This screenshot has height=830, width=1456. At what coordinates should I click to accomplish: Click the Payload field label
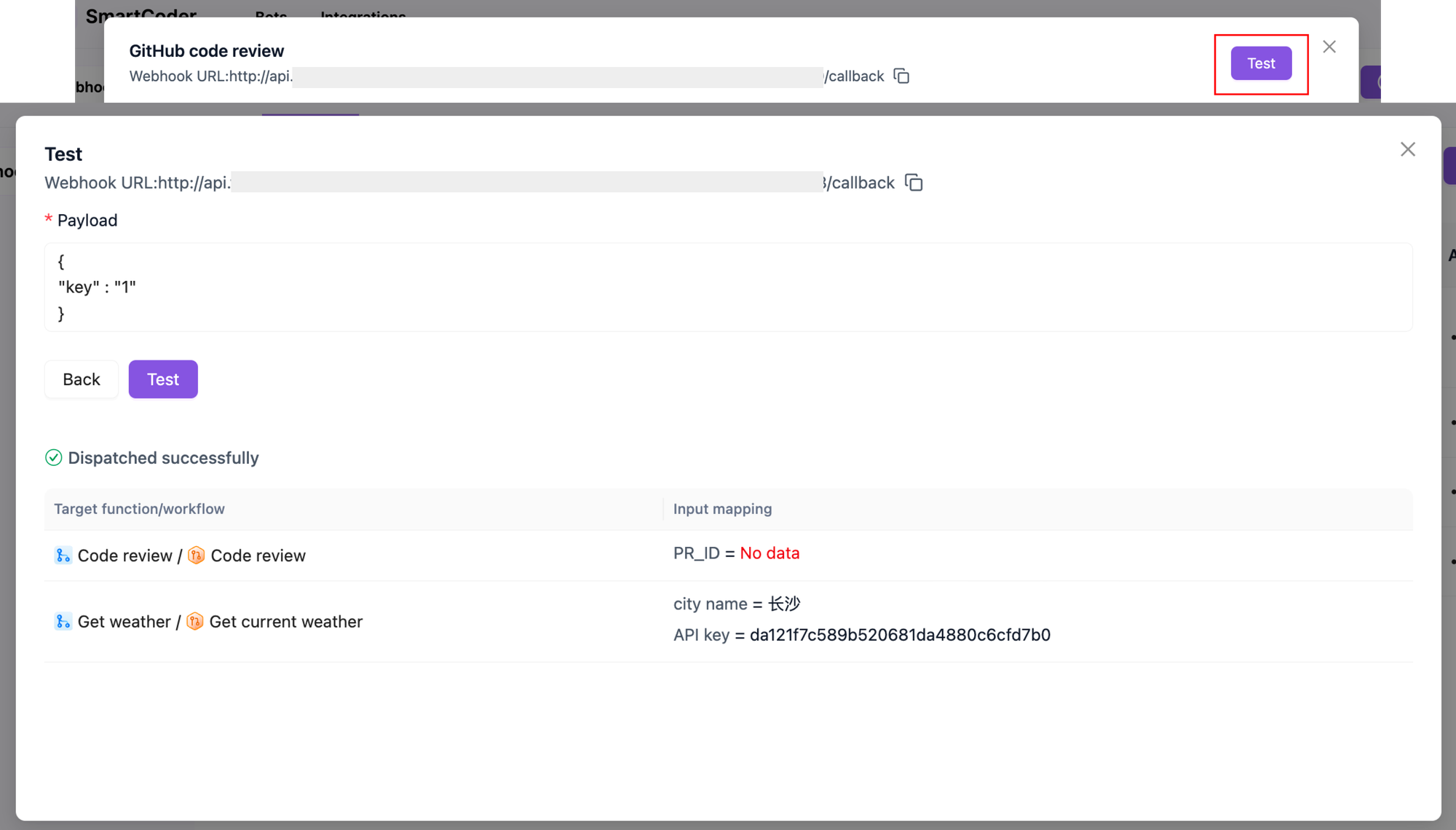coord(87,221)
